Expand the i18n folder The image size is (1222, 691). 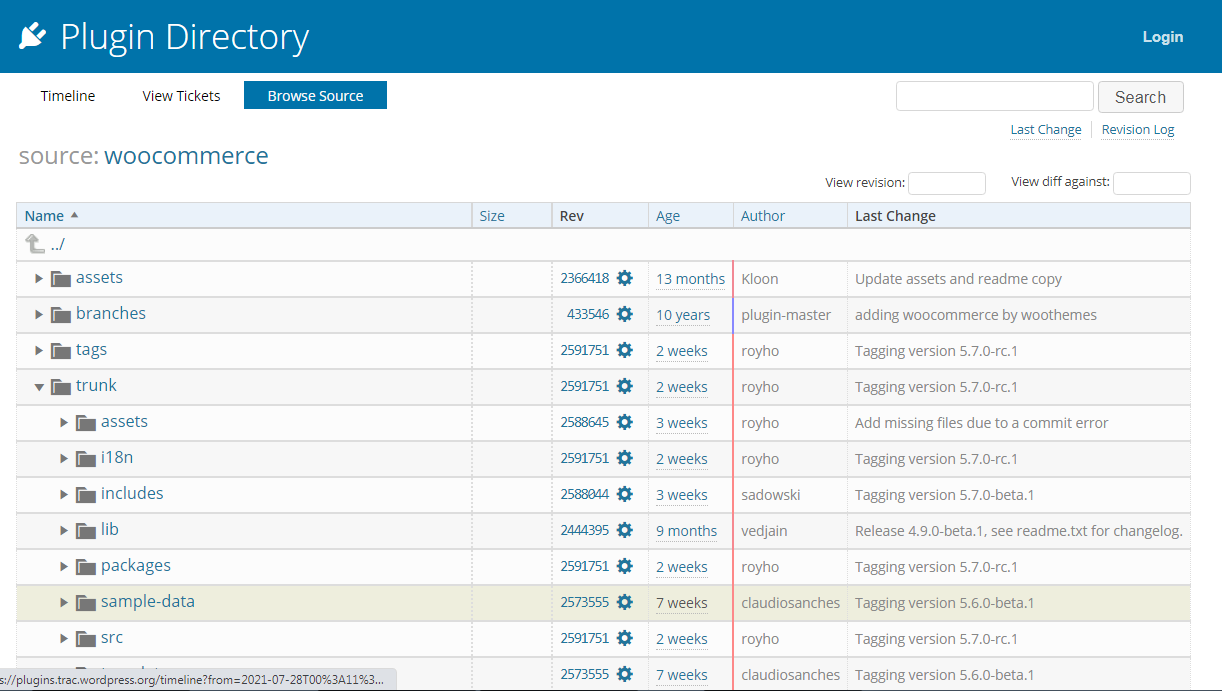[64, 458]
